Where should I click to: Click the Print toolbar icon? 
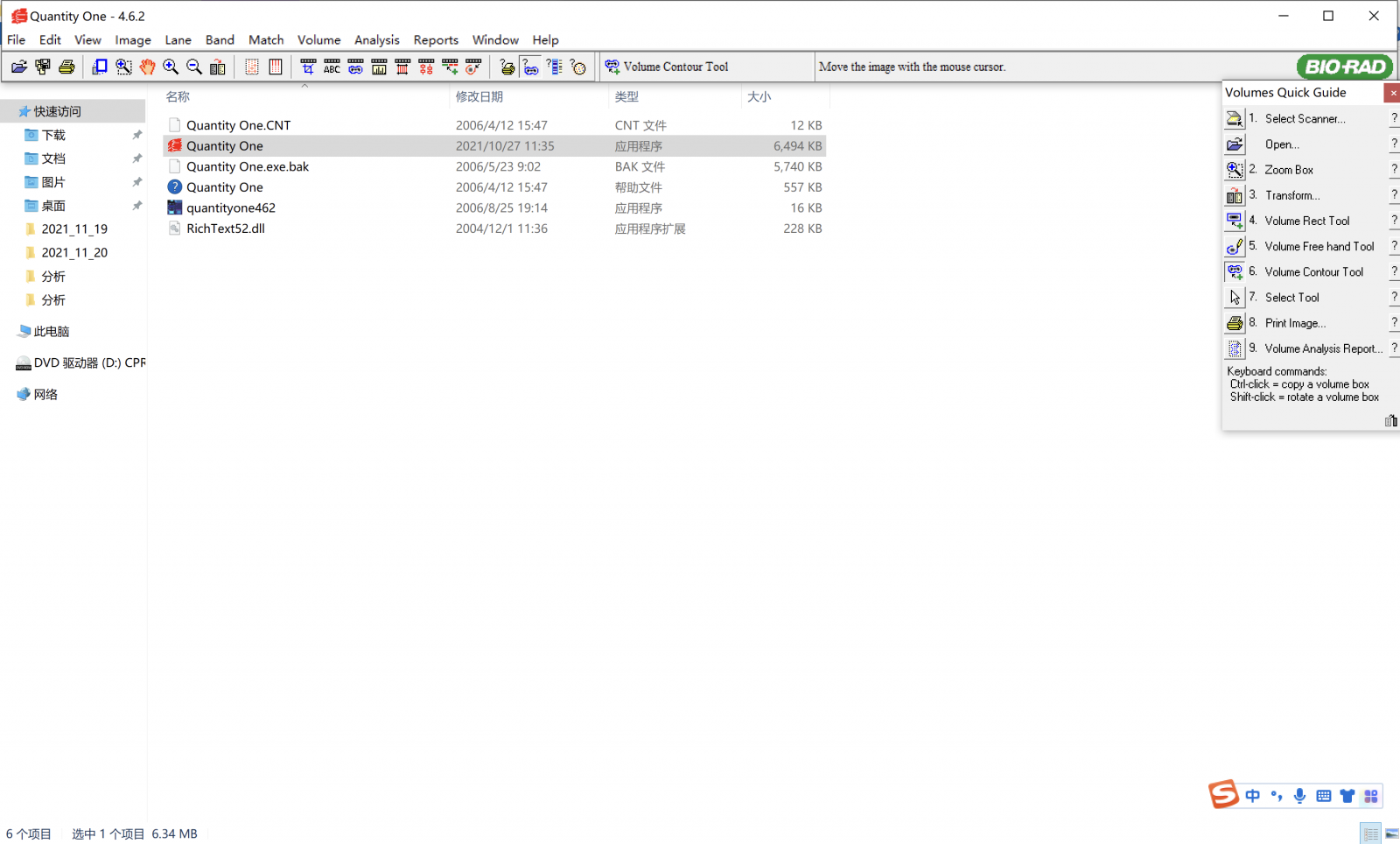(x=66, y=67)
